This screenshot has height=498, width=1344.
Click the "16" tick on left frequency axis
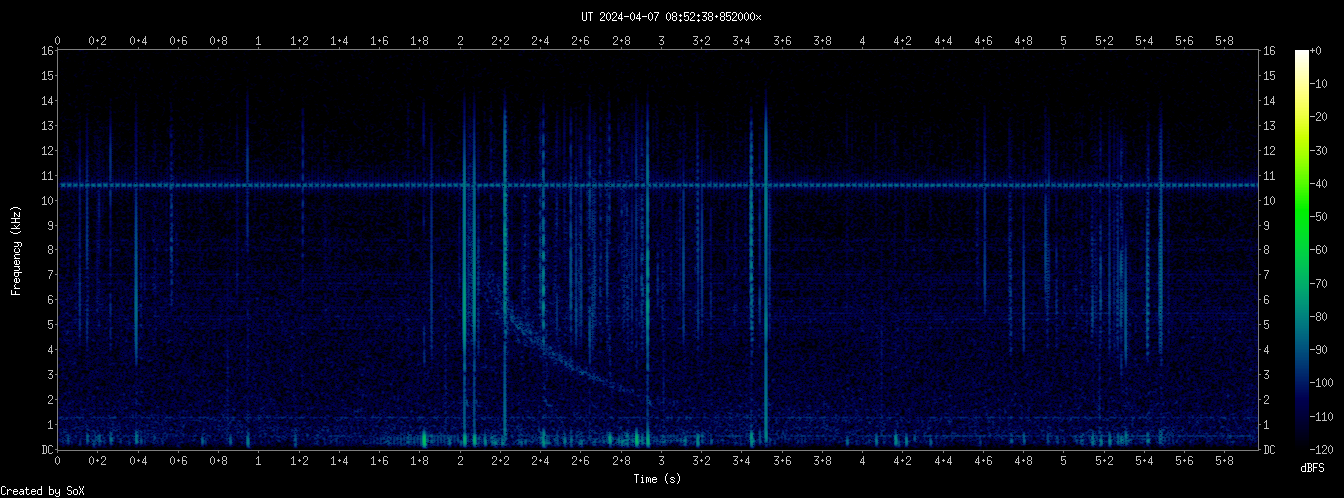point(46,51)
